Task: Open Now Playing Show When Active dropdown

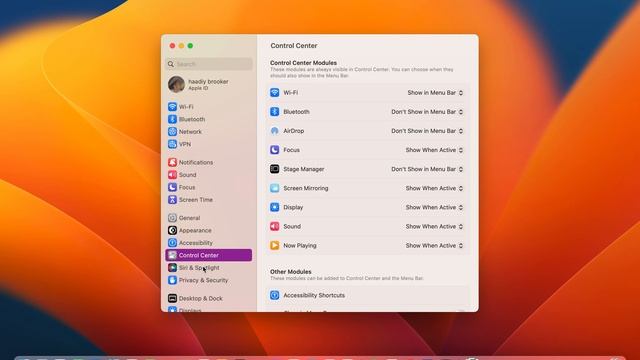Action: point(434,245)
